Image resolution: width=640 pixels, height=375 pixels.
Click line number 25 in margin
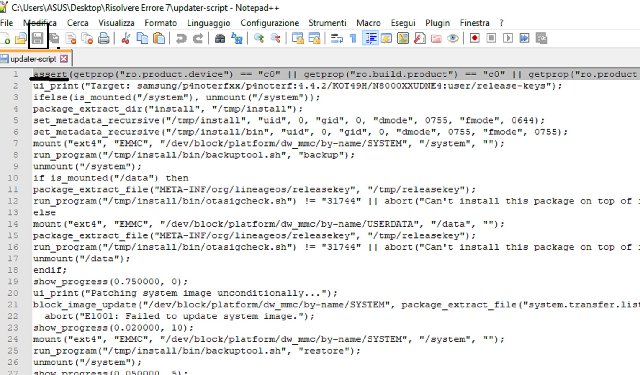(13, 351)
